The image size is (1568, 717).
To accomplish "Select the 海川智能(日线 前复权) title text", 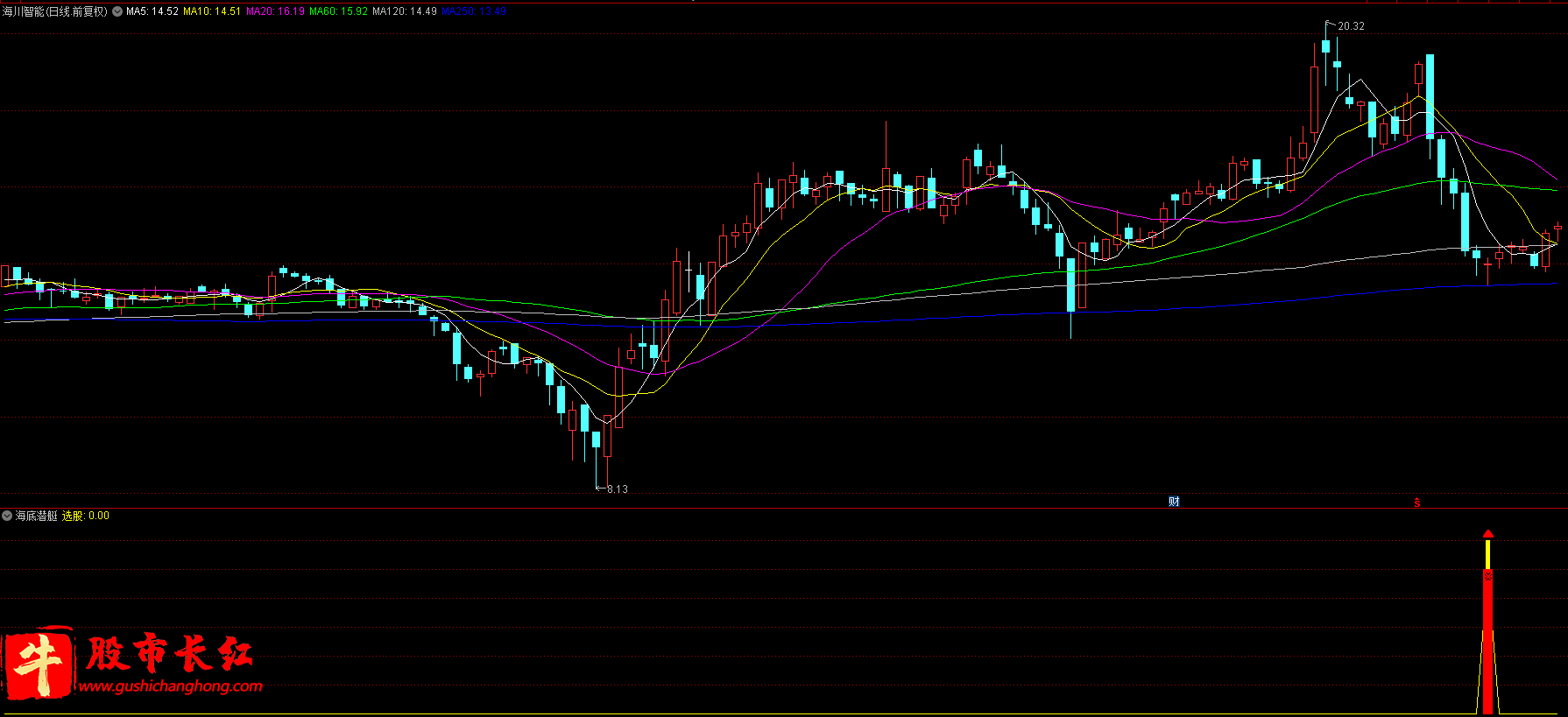I will click(55, 11).
